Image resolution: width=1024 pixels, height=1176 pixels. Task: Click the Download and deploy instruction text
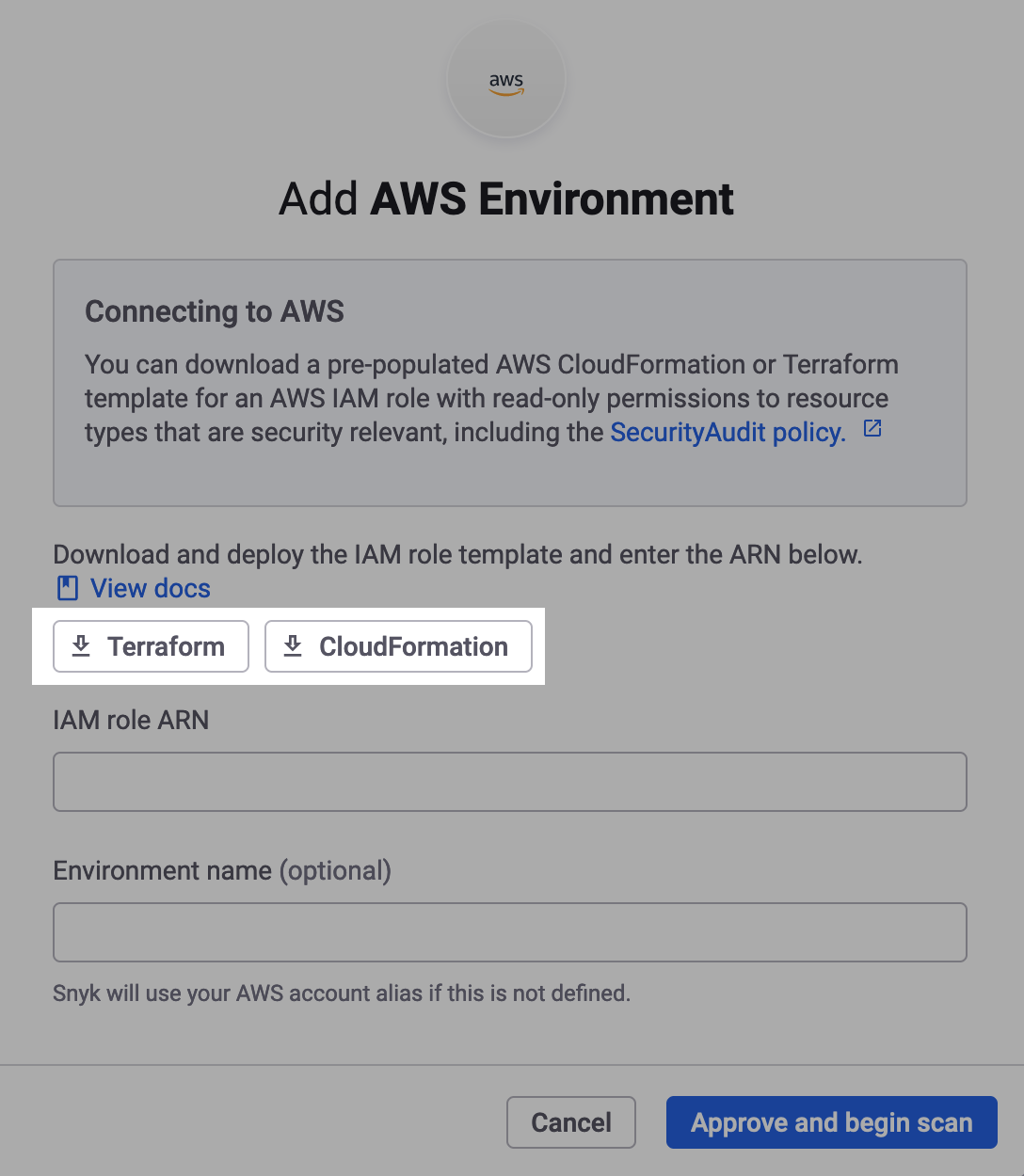pyautogui.click(x=457, y=555)
